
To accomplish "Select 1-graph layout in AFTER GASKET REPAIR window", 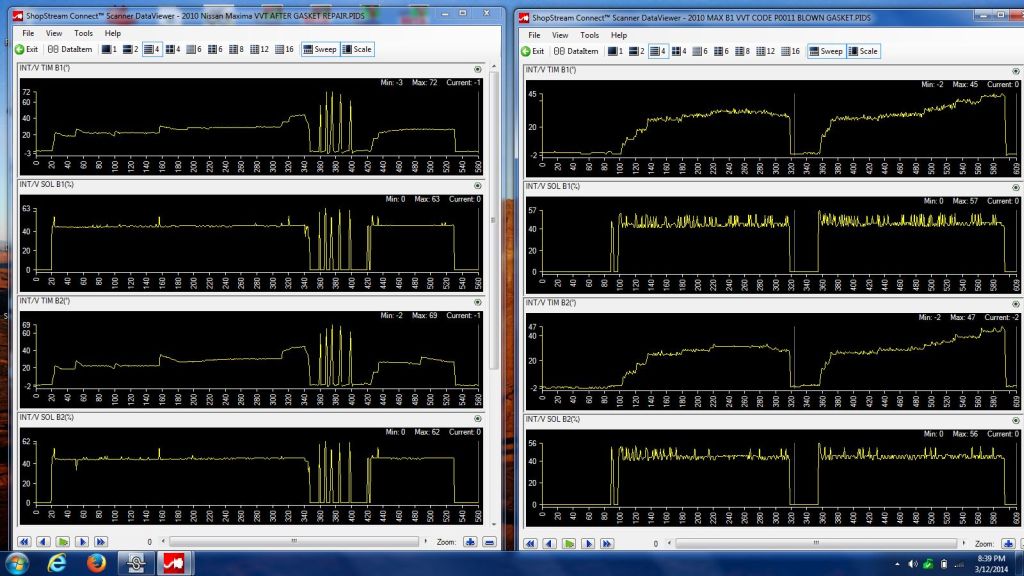I will click(109, 49).
